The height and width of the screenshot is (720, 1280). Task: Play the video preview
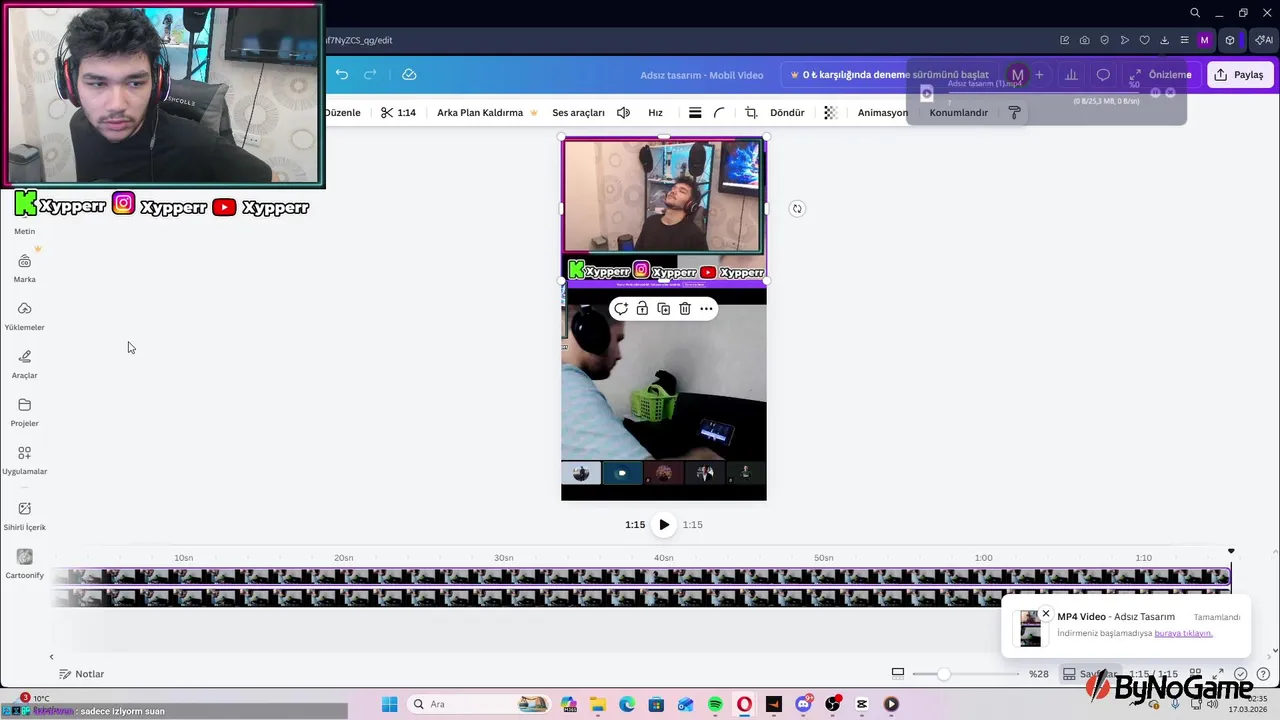[664, 525]
